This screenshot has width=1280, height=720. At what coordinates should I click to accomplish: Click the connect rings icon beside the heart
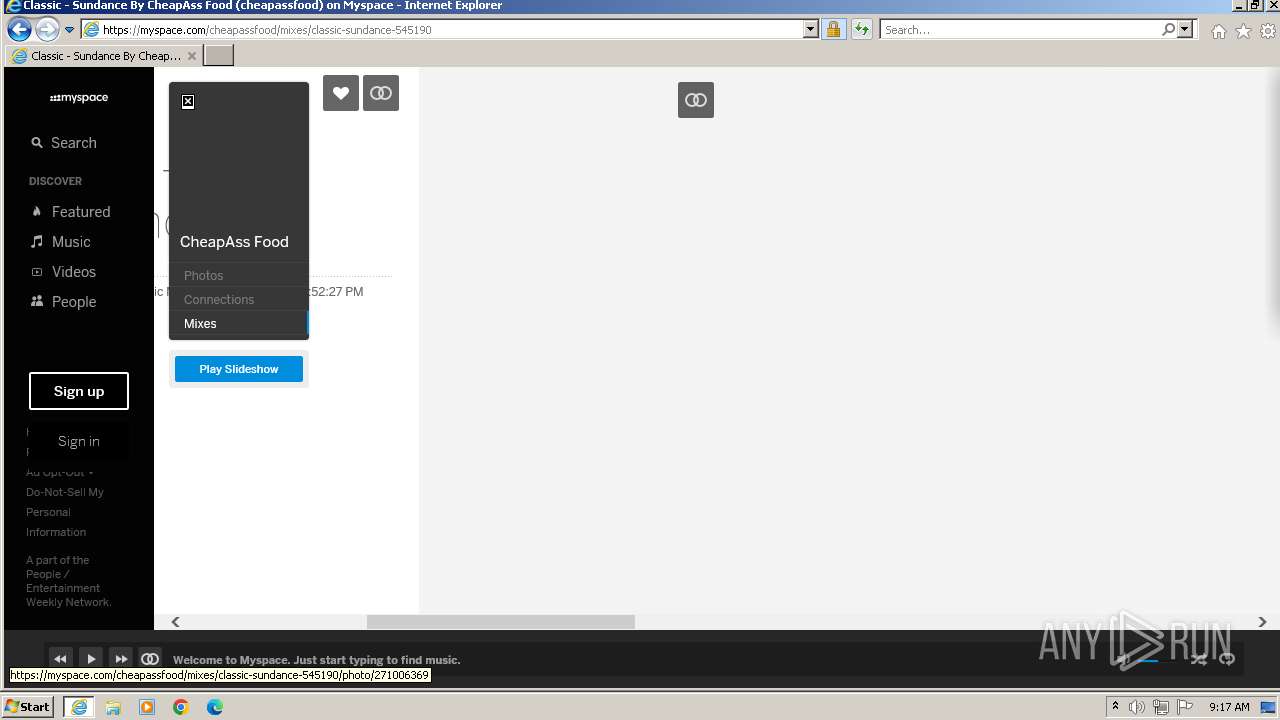381,93
